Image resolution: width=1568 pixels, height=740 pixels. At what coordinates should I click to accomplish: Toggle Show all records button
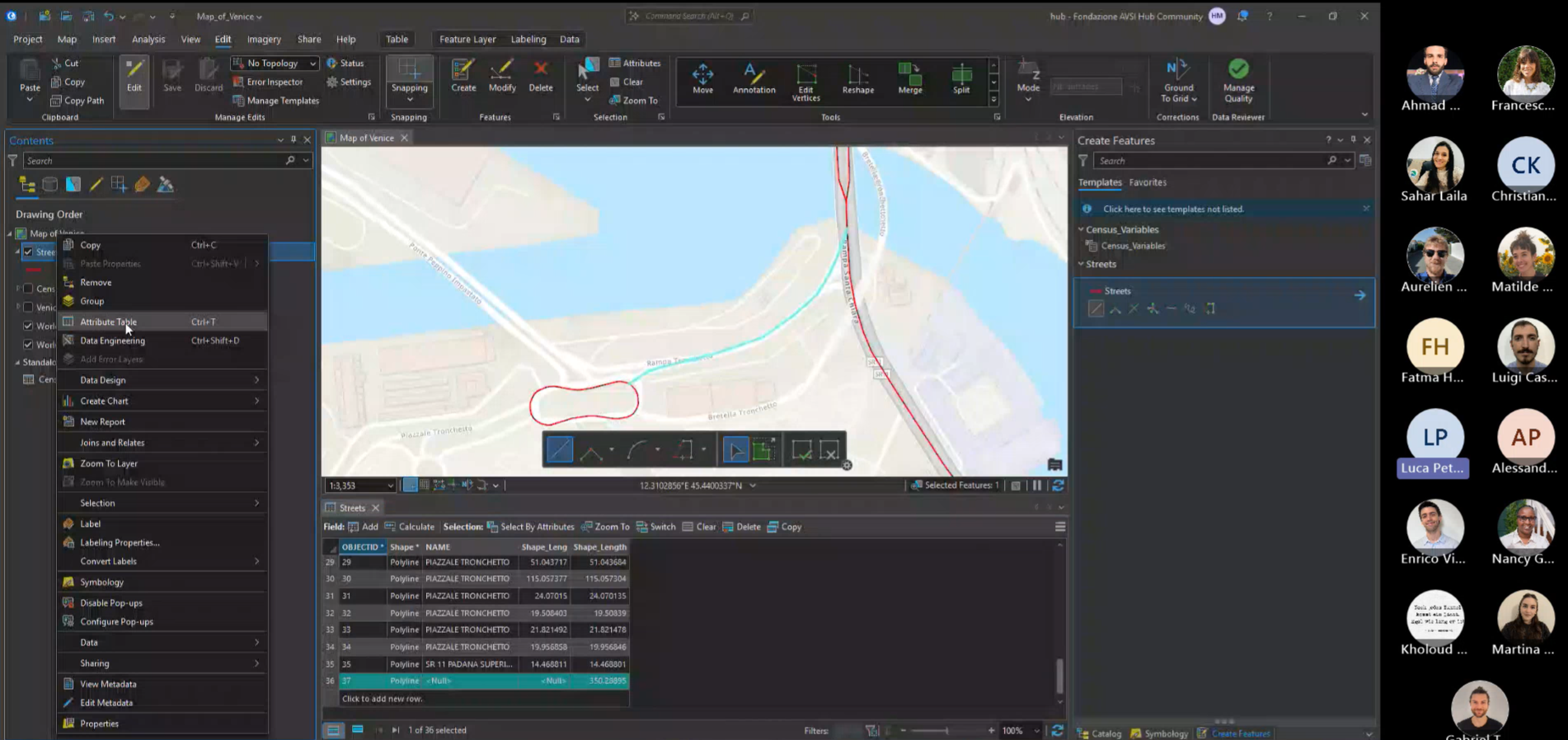pyautogui.click(x=333, y=729)
